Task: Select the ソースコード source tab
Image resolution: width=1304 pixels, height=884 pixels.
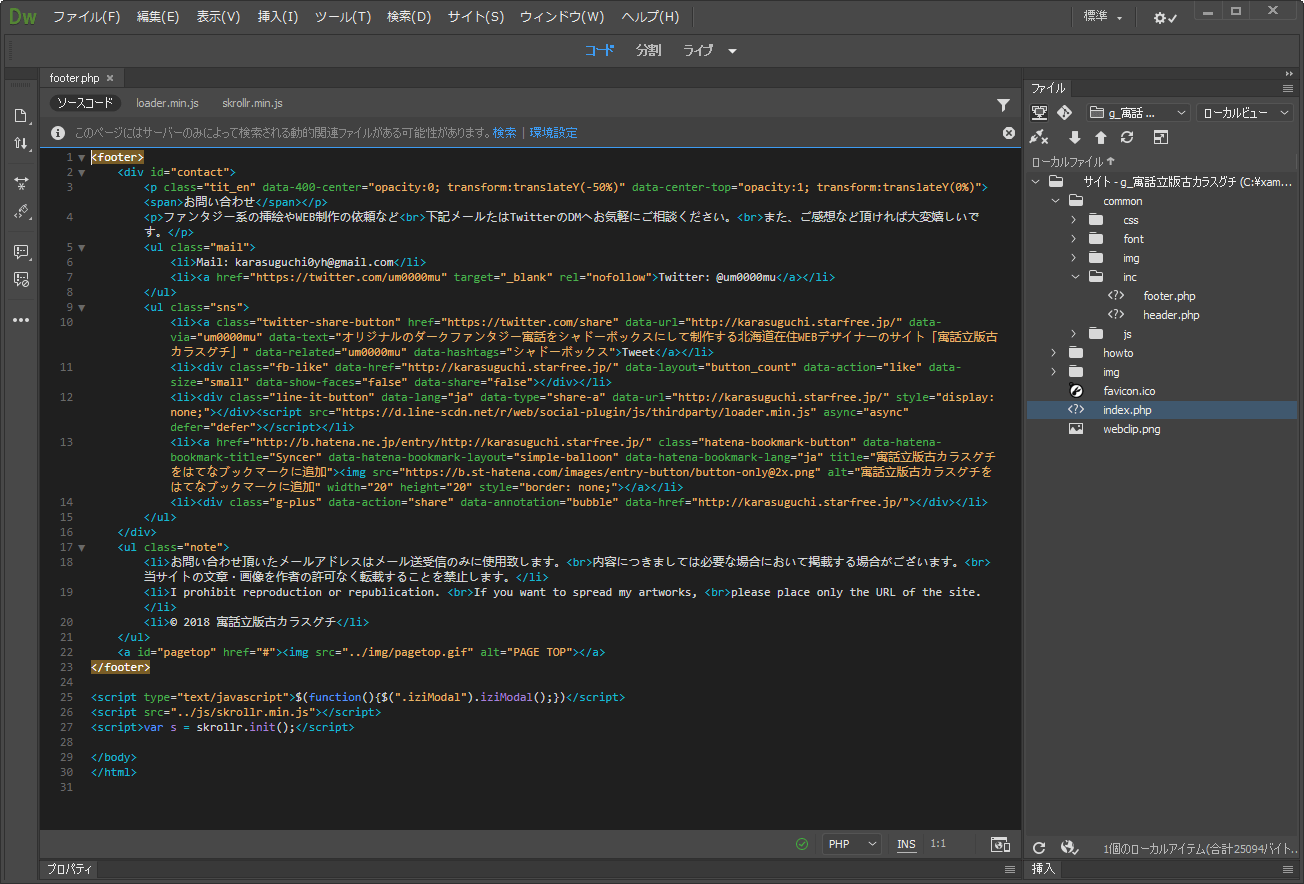Action: [85, 103]
